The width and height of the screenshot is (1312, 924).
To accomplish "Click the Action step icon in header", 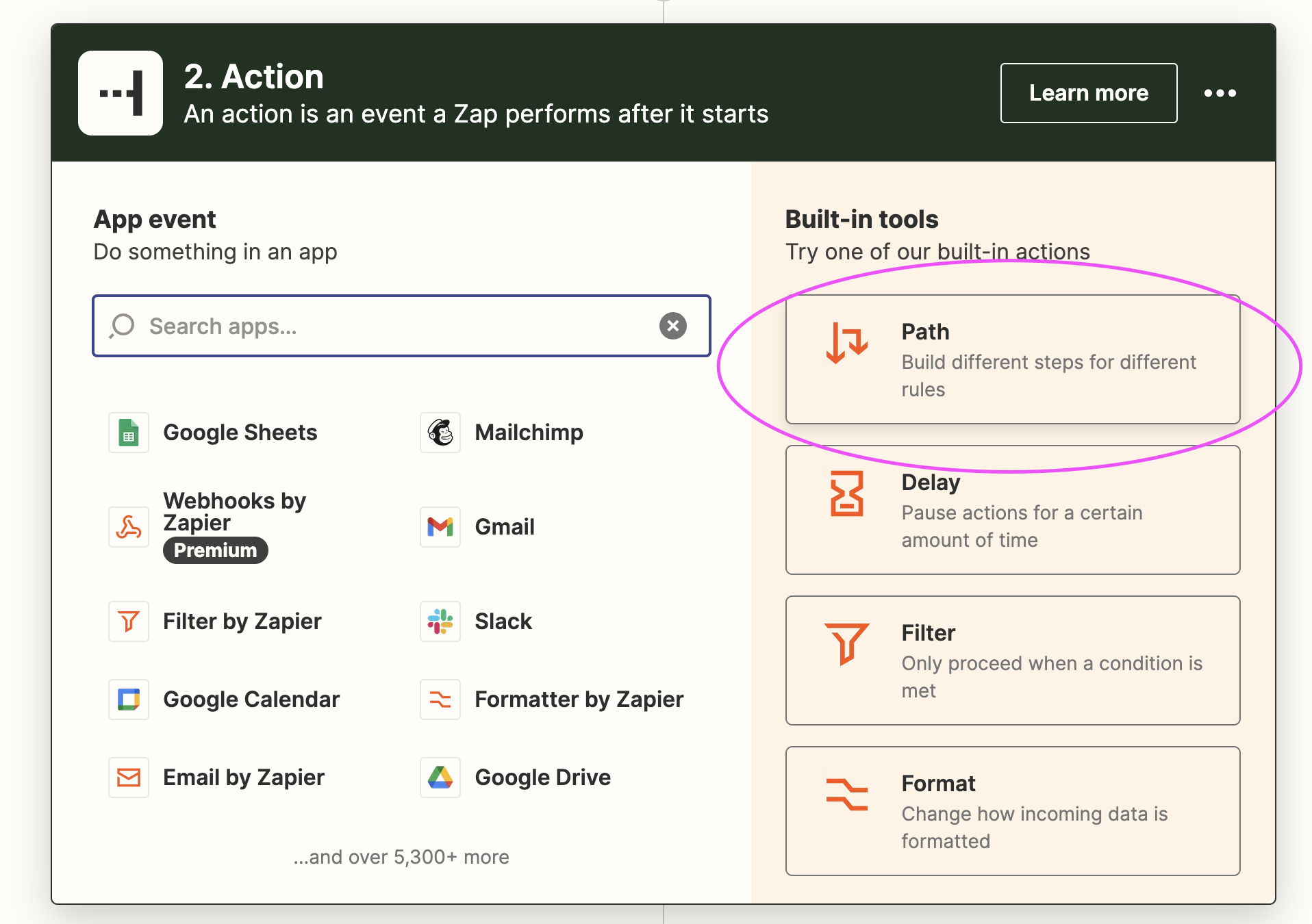I will pos(121,93).
